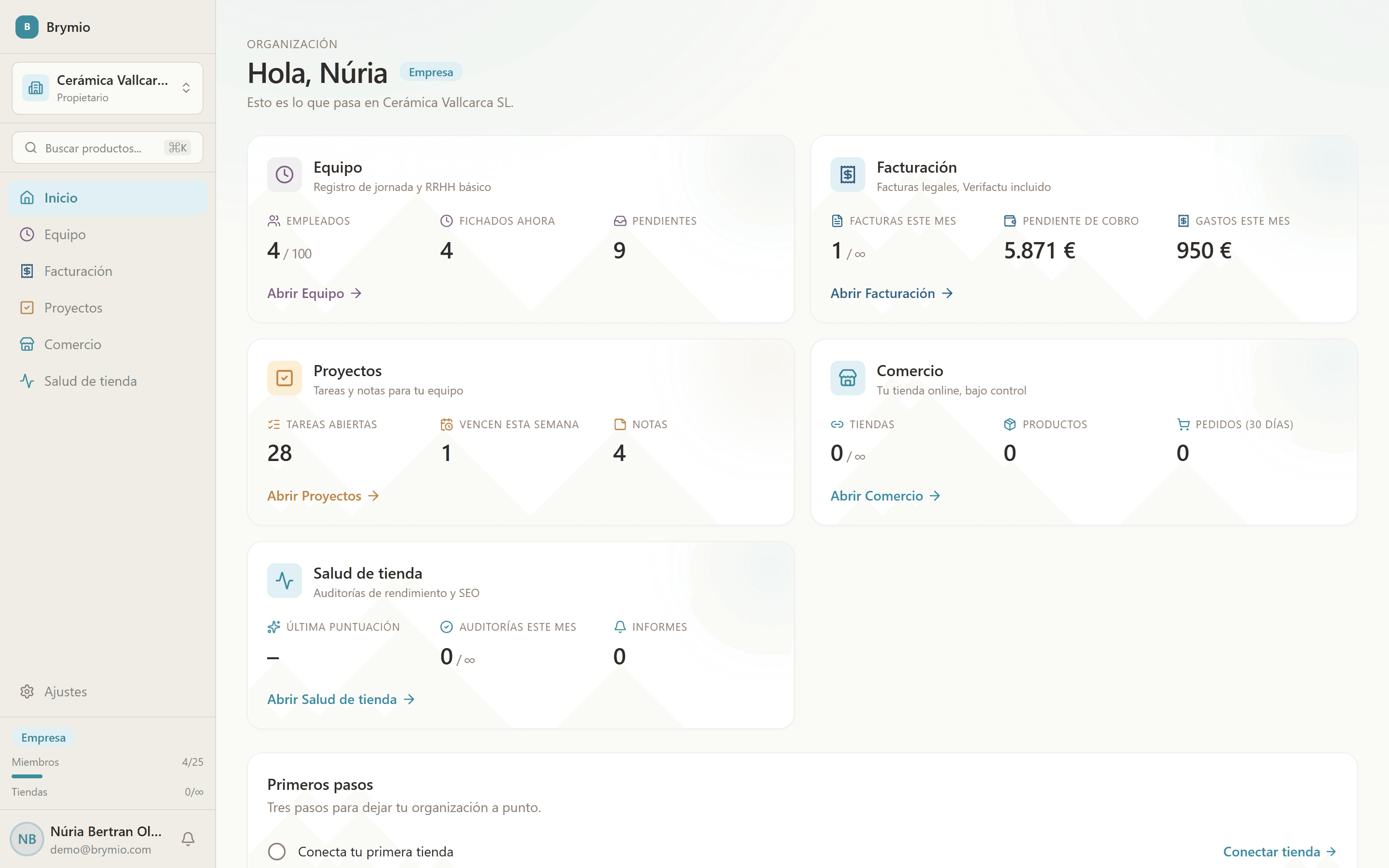This screenshot has width=1389, height=868.
Task: Open Comercio in the sidebar
Action: coord(108,344)
